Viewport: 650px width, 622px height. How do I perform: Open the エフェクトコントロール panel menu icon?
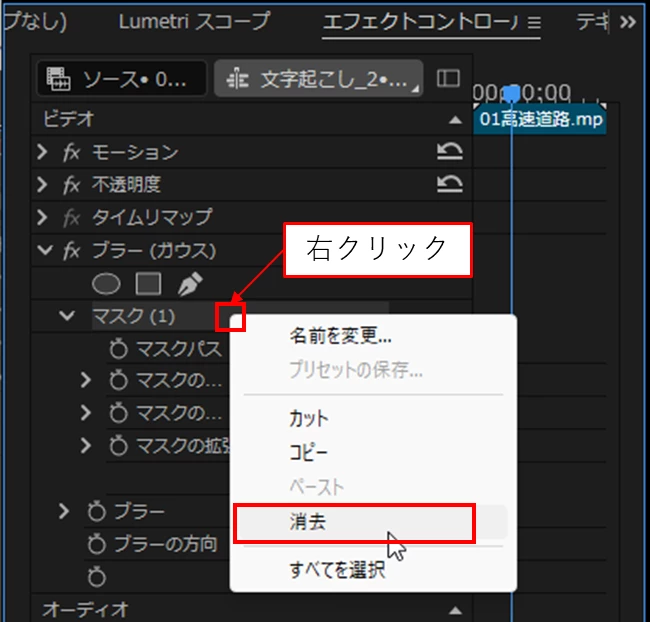click(x=534, y=22)
